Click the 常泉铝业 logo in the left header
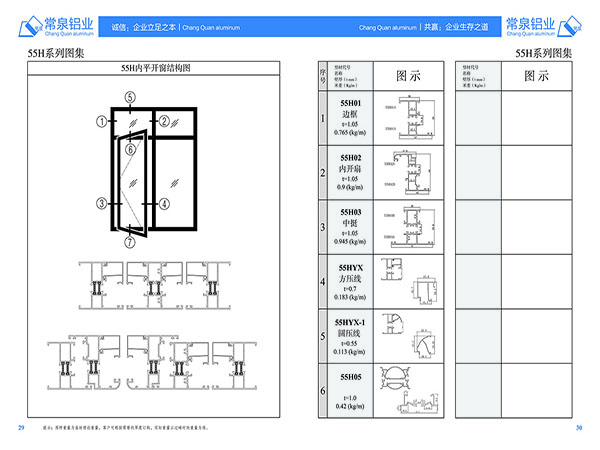The height and width of the screenshot is (450, 600). click(x=56, y=26)
